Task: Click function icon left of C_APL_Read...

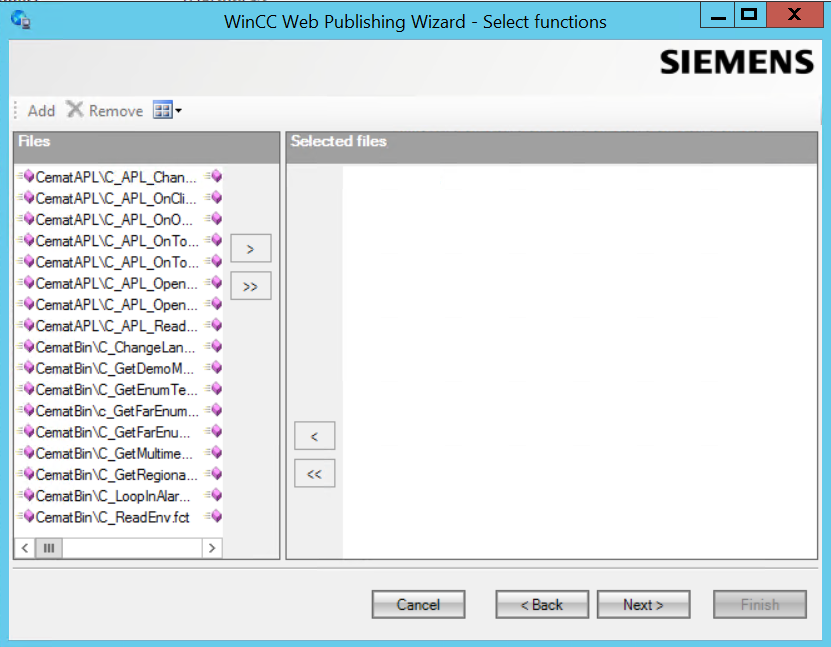Action: [x=26, y=325]
